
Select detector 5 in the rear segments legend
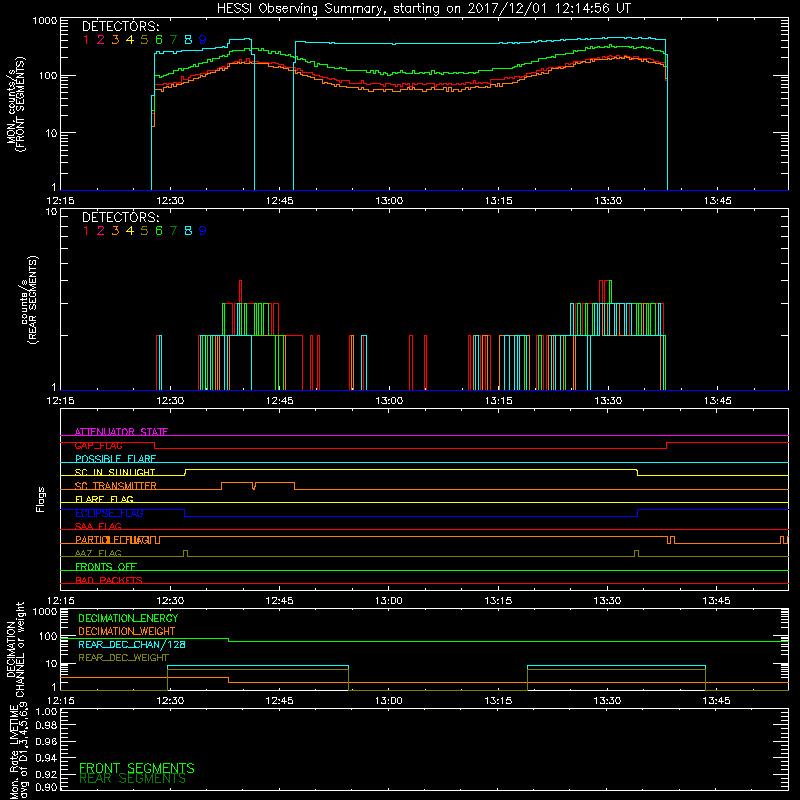[144, 231]
